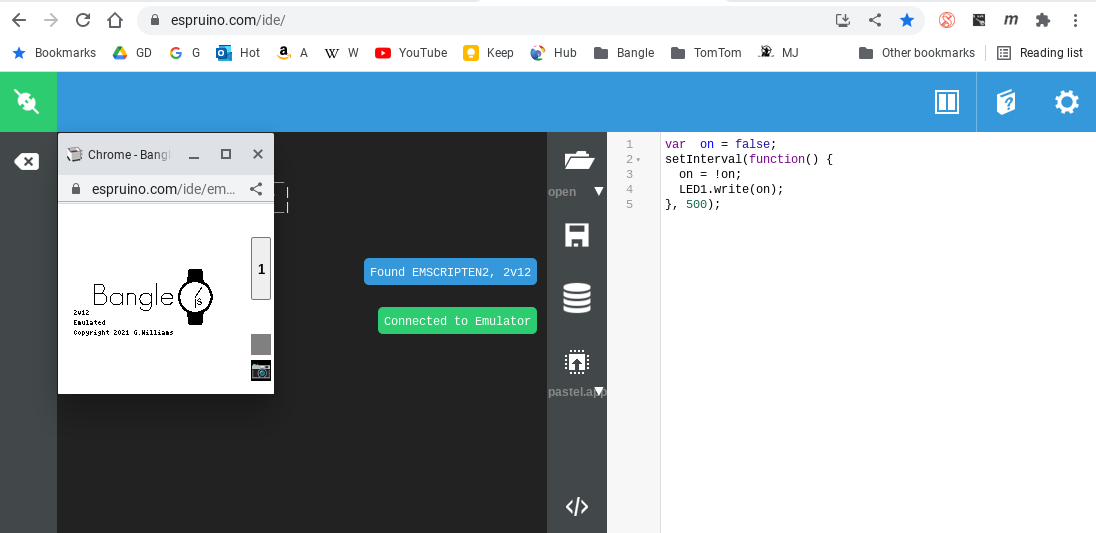Click the grey square in the emulator
Viewport: 1096px width, 533px height.
click(x=261, y=344)
